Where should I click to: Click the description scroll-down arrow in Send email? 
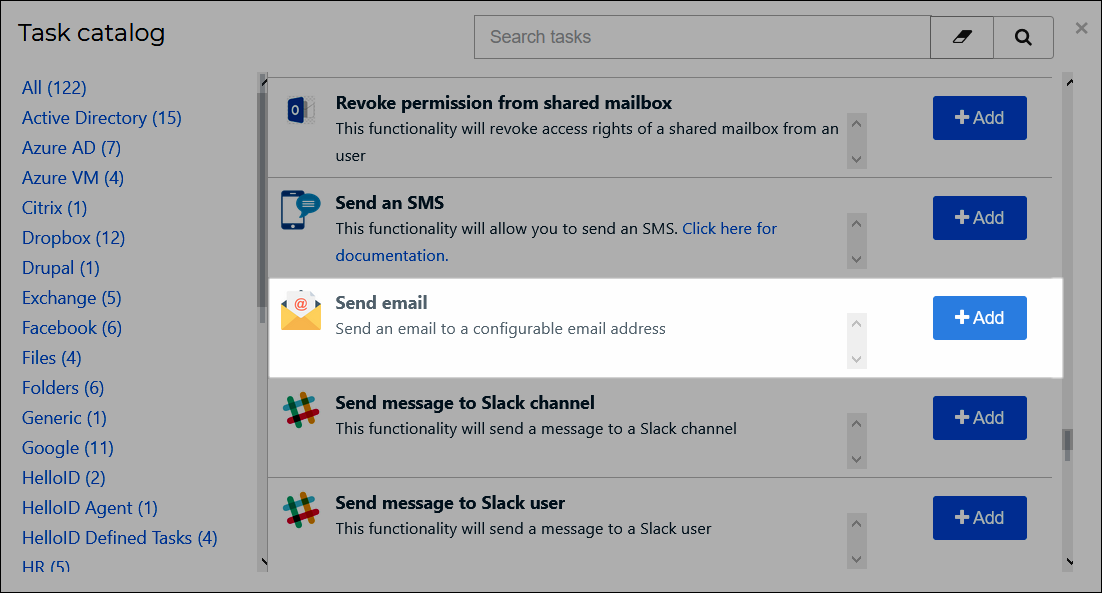point(856,359)
